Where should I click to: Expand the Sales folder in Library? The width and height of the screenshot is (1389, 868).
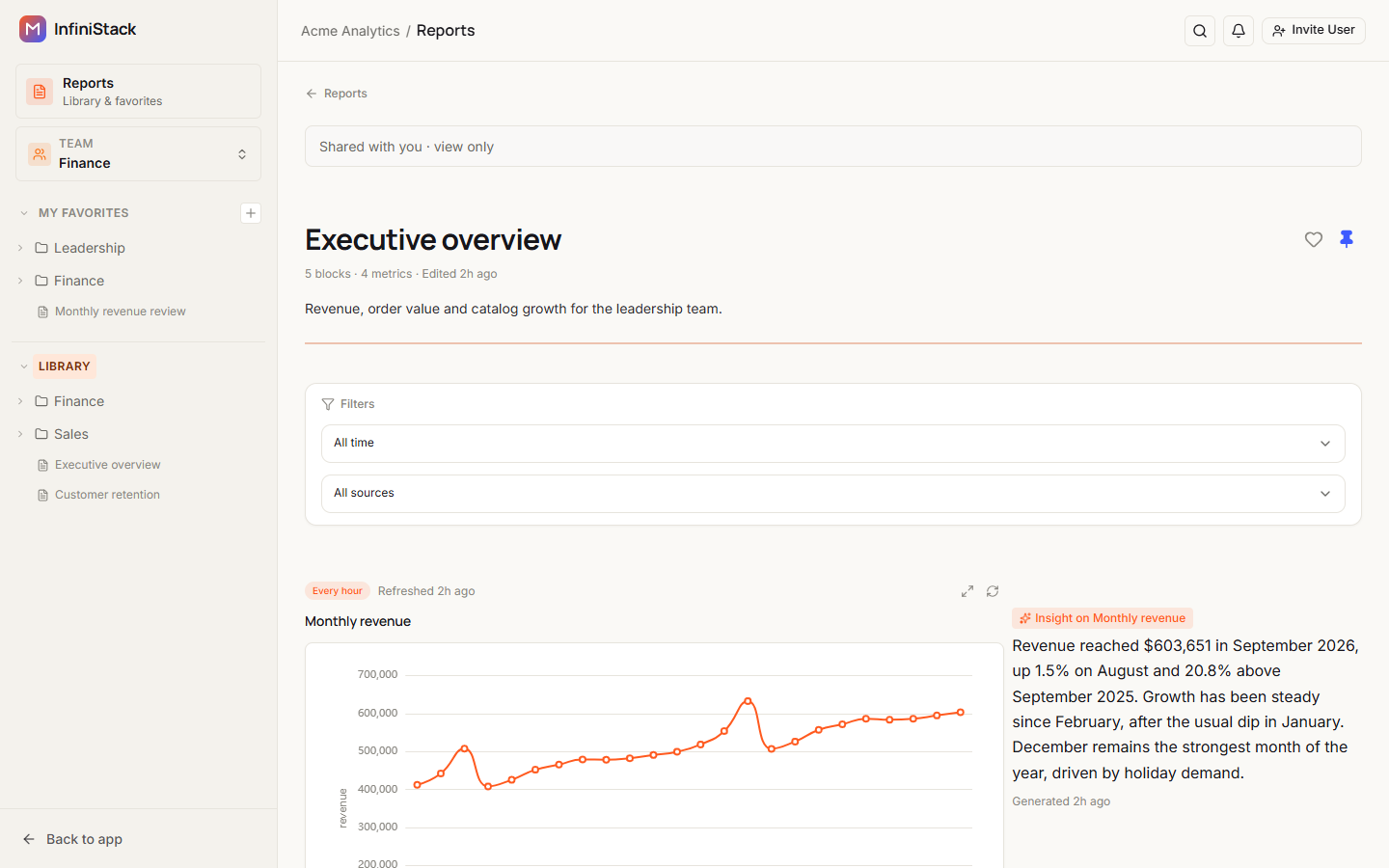[20, 434]
